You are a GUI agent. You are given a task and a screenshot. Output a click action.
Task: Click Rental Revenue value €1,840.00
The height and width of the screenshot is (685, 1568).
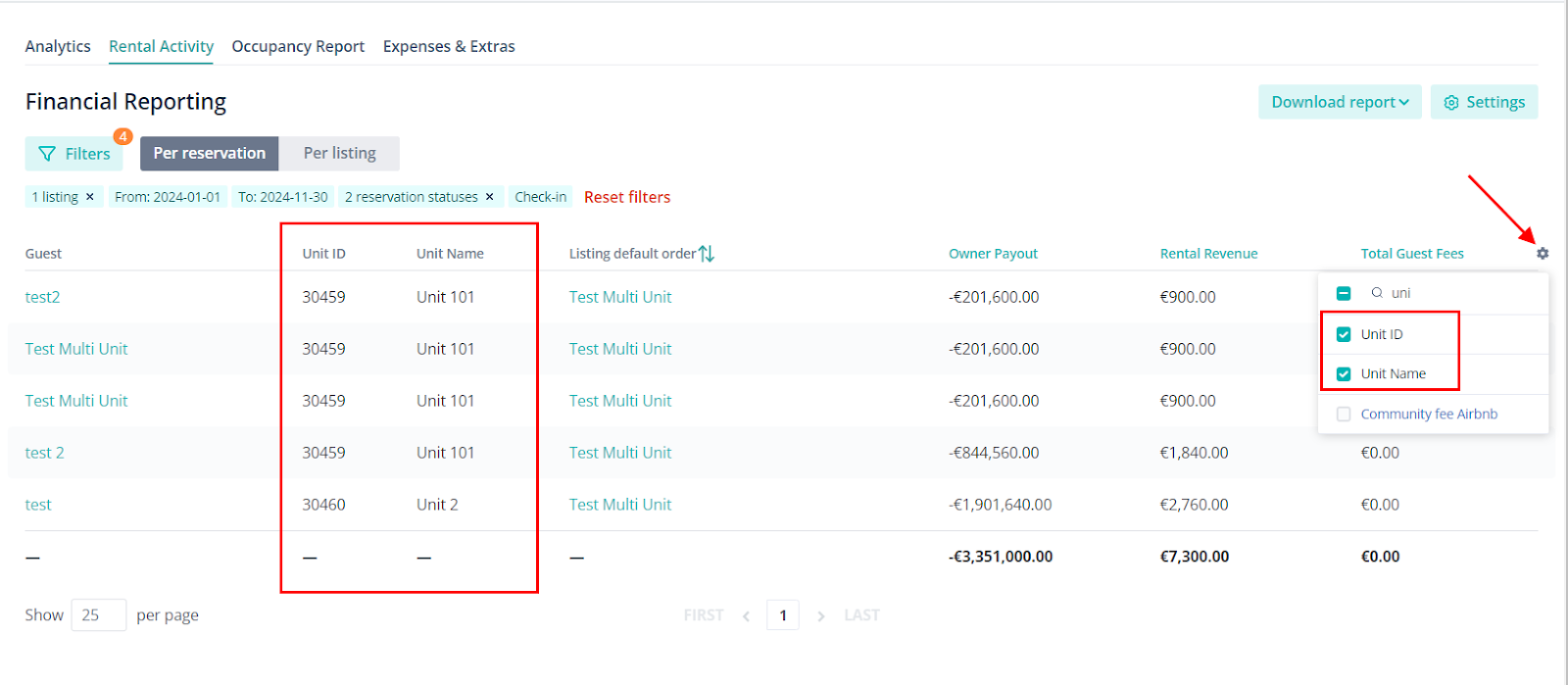[1195, 453]
